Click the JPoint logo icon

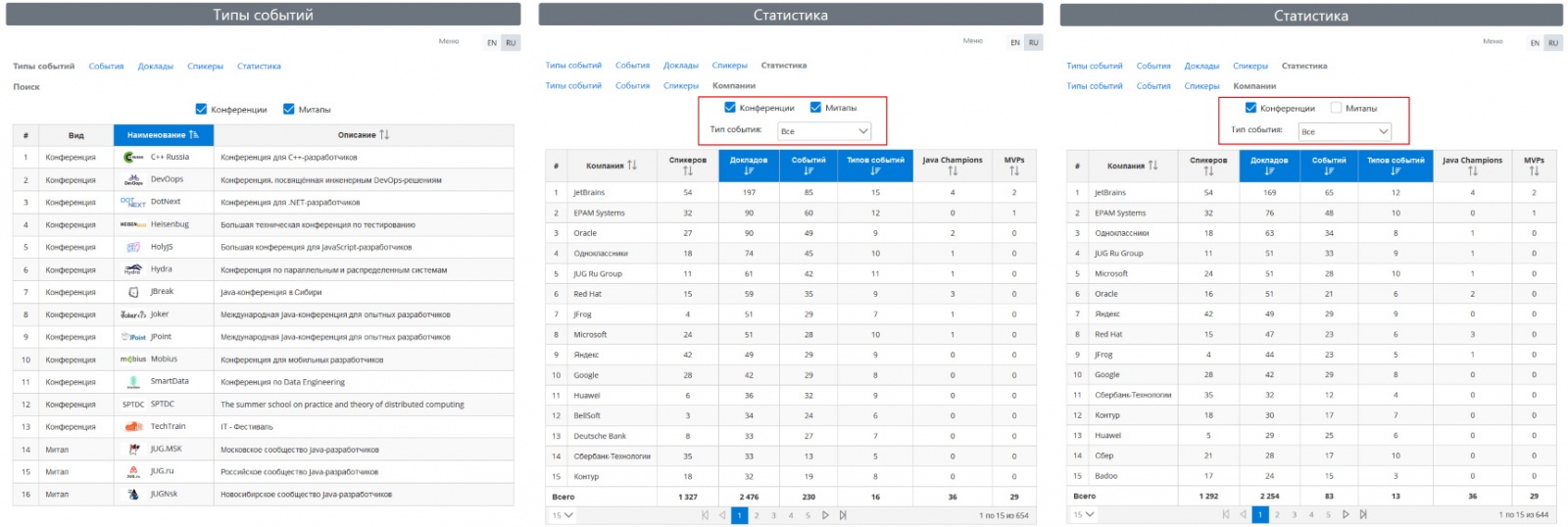[133, 337]
